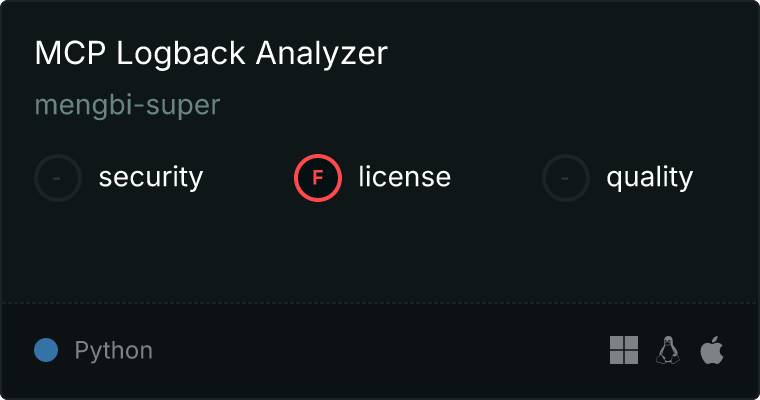The width and height of the screenshot is (760, 400).
Task: Click the word Analyzer in the title
Action: pyautogui.click(x=322, y=53)
